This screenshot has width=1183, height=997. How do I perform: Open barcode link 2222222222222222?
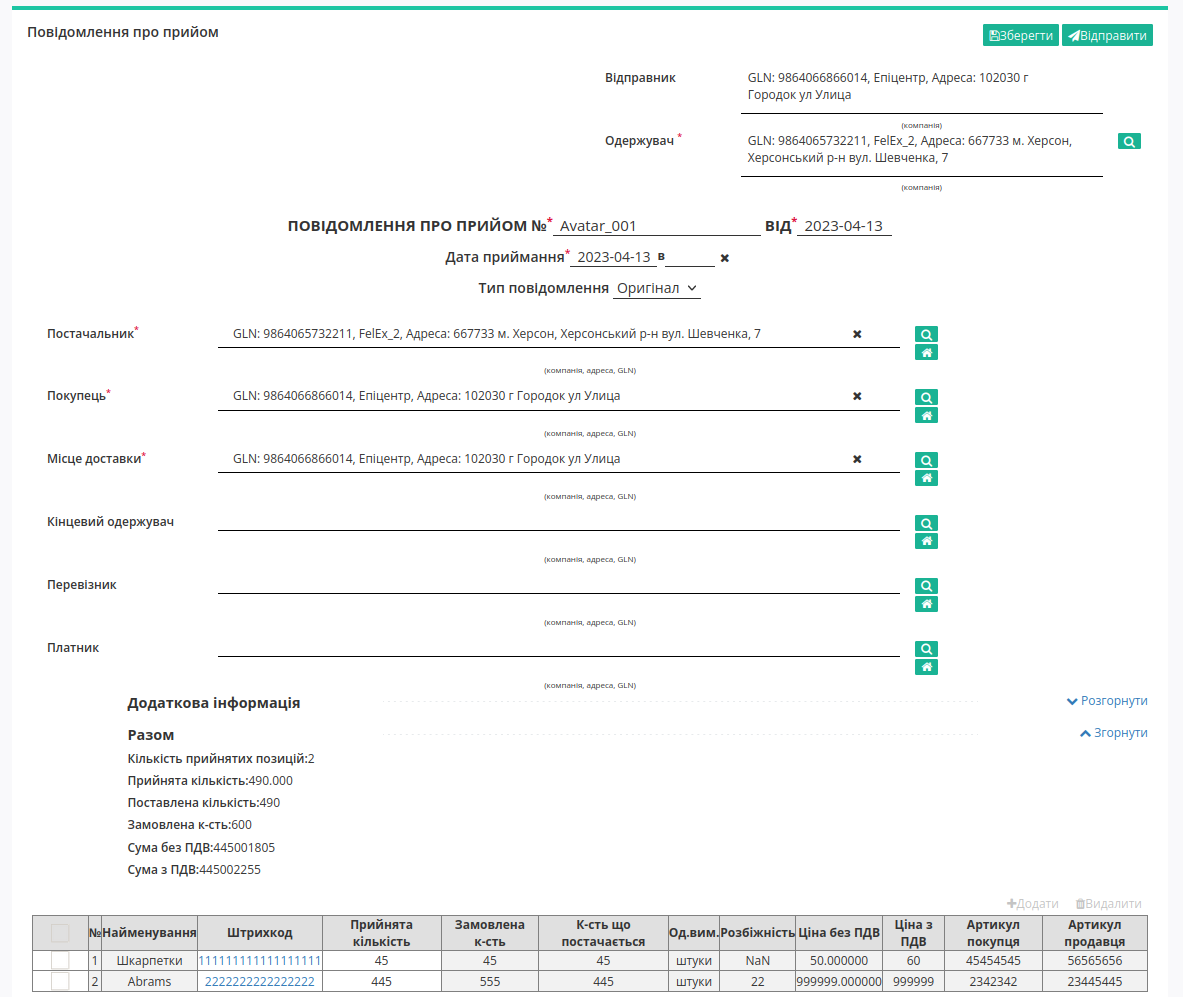pos(260,981)
